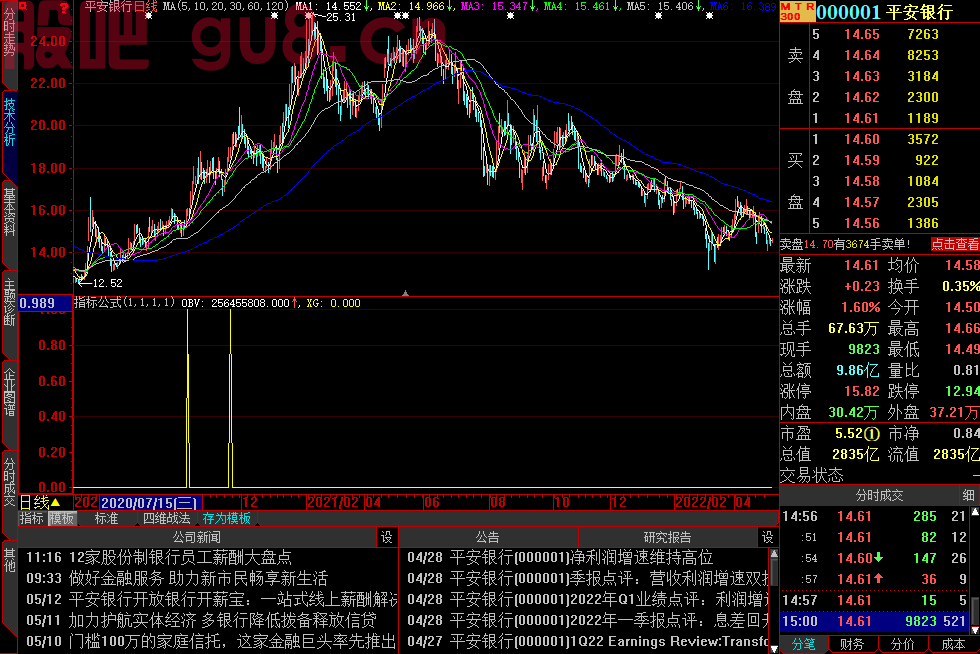Click the 公司新闻 panel header
The width and height of the screenshot is (980, 654).
196,537
